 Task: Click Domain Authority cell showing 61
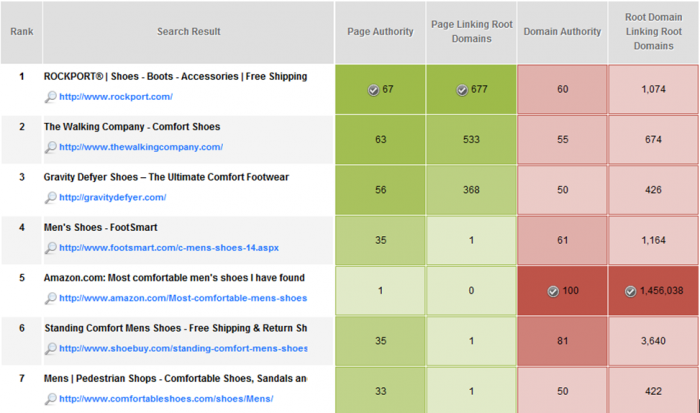562,240
